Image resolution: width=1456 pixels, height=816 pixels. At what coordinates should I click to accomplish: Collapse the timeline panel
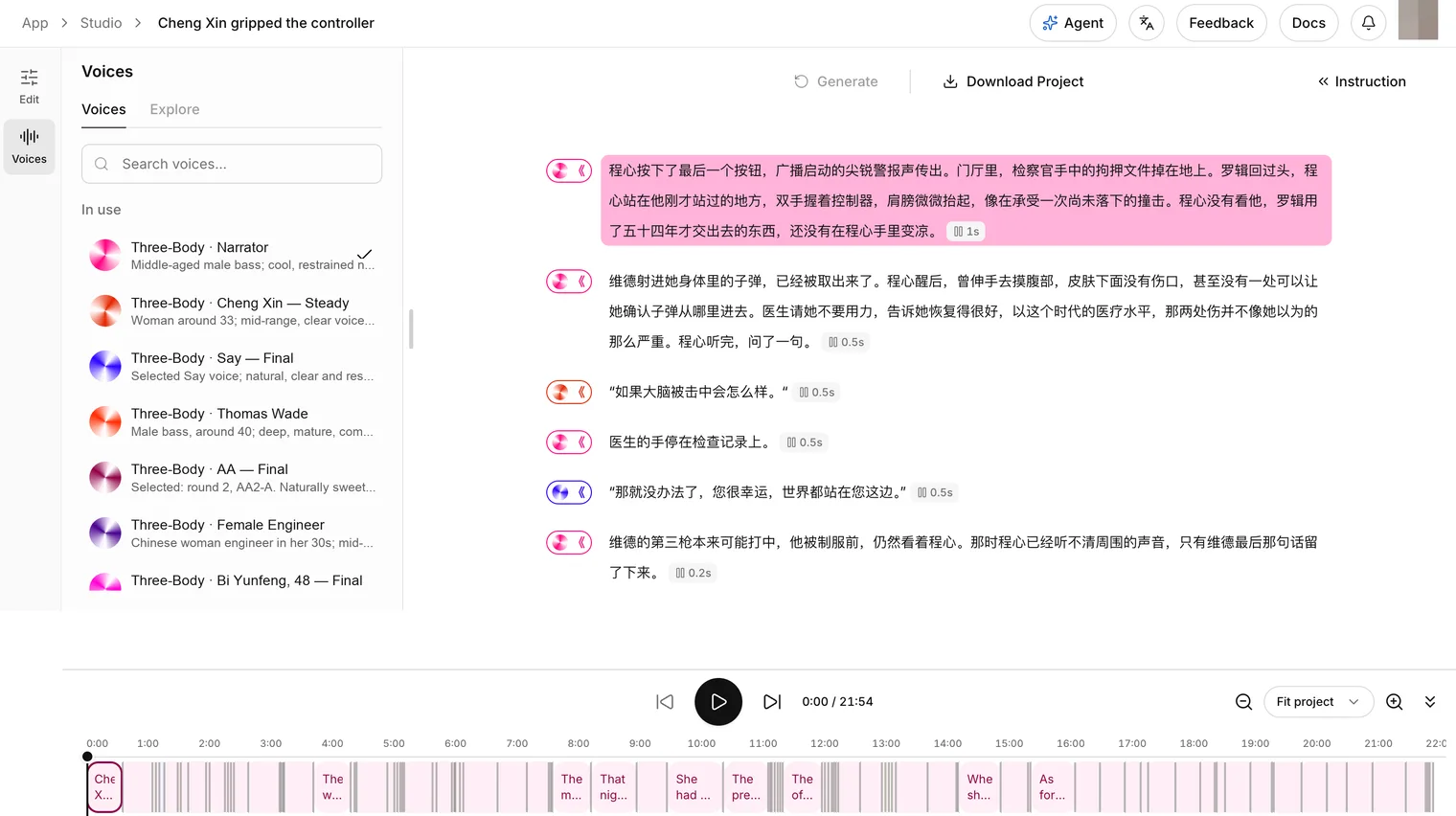(1430, 702)
